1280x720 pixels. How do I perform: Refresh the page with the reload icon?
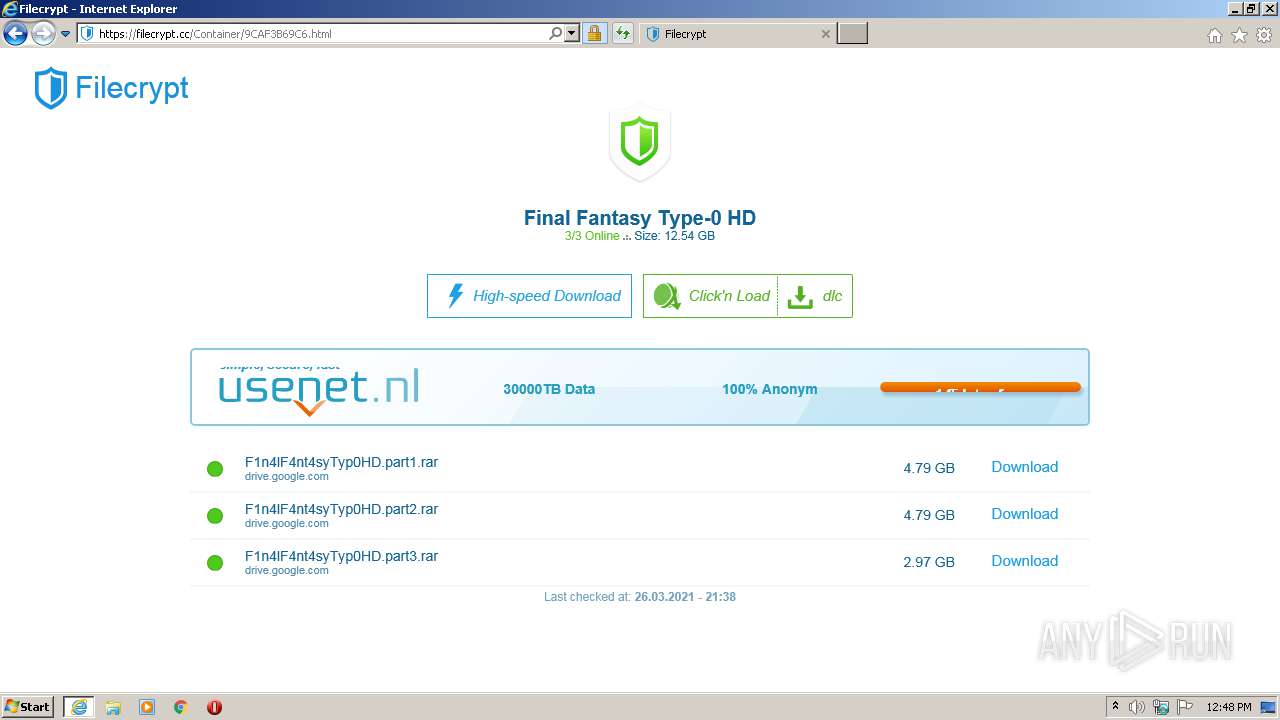(623, 33)
